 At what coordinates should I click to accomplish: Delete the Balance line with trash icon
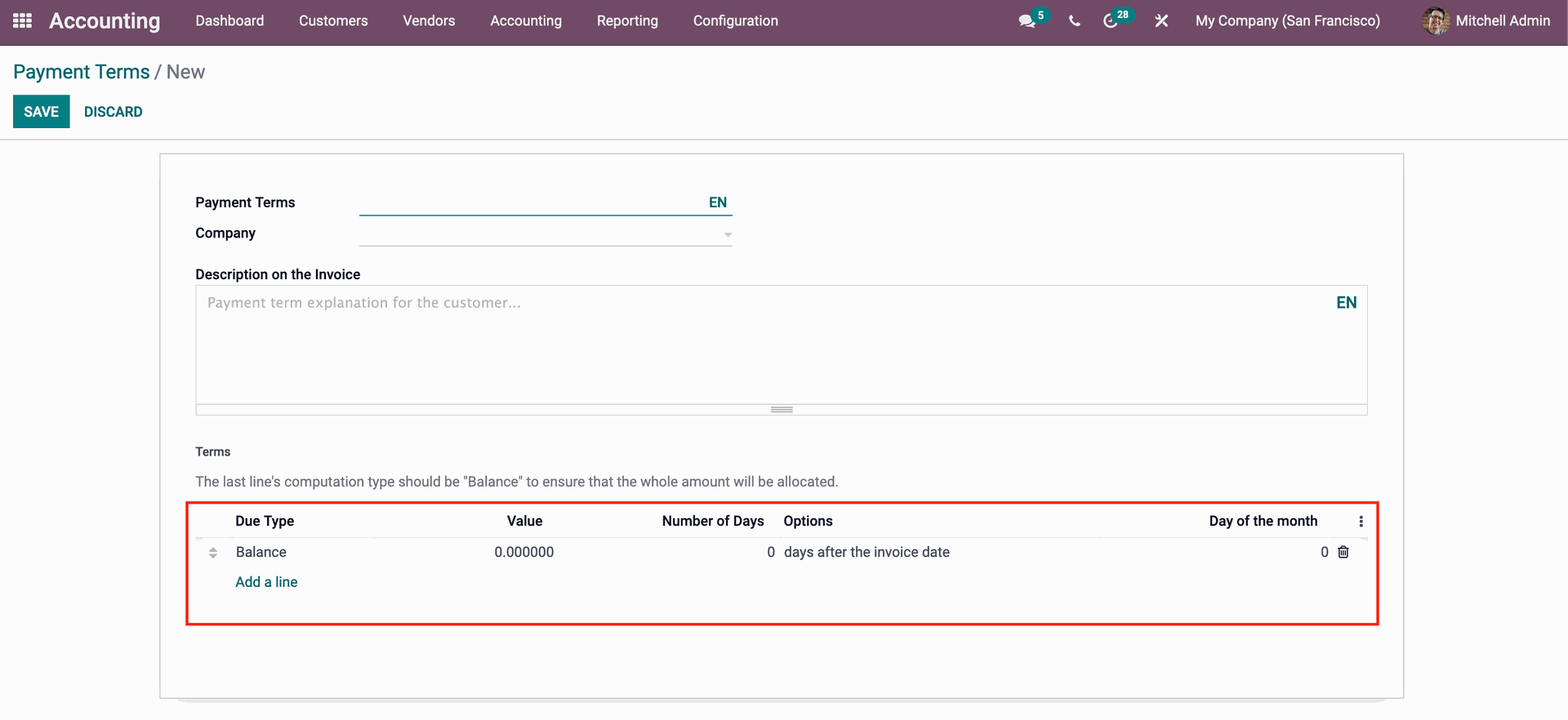coord(1343,552)
